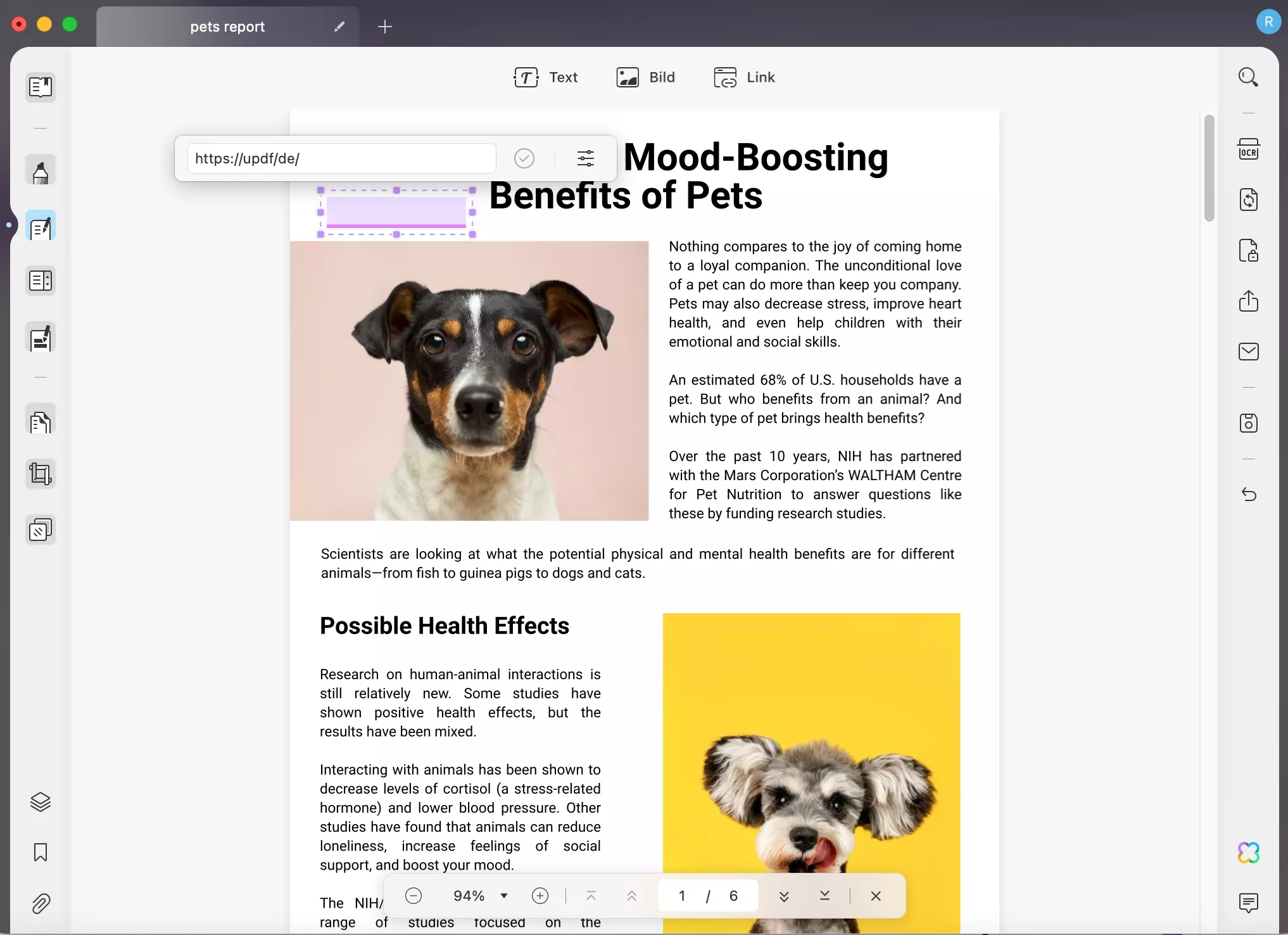Open link settings with sliders icon

pyautogui.click(x=586, y=158)
